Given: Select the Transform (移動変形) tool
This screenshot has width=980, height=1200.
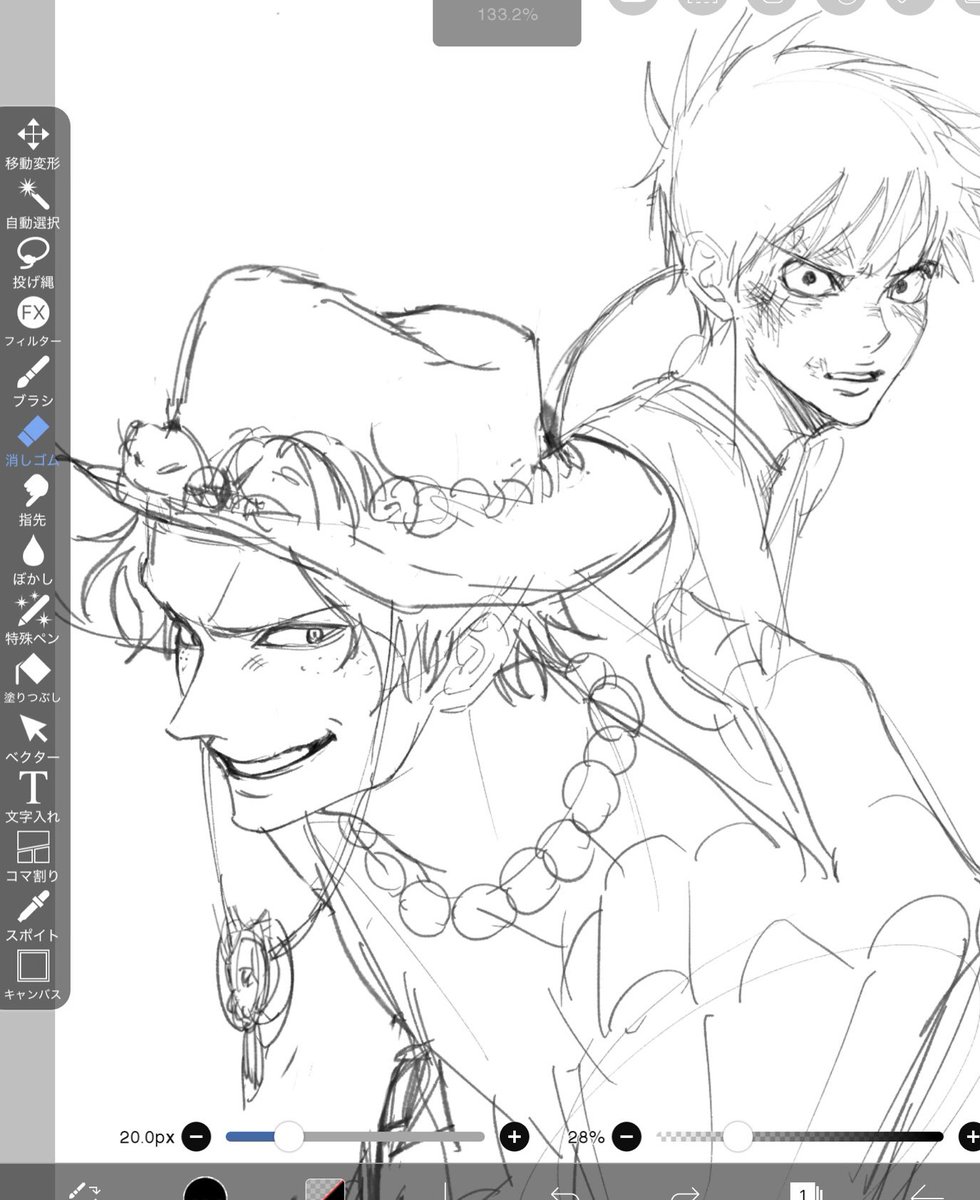Looking at the screenshot, I should (x=33, y=144).
